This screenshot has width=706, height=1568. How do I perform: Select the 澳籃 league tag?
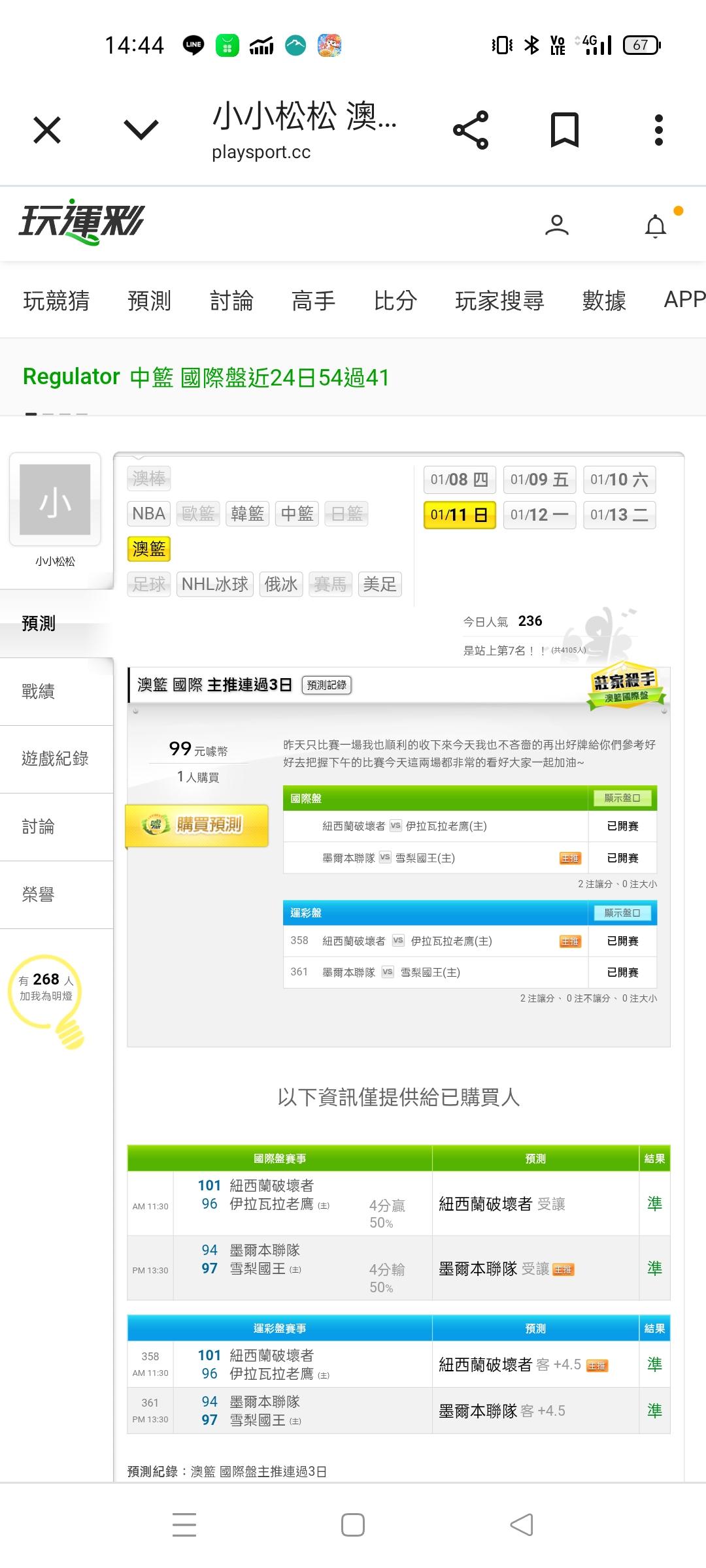(x=148, y=549)
